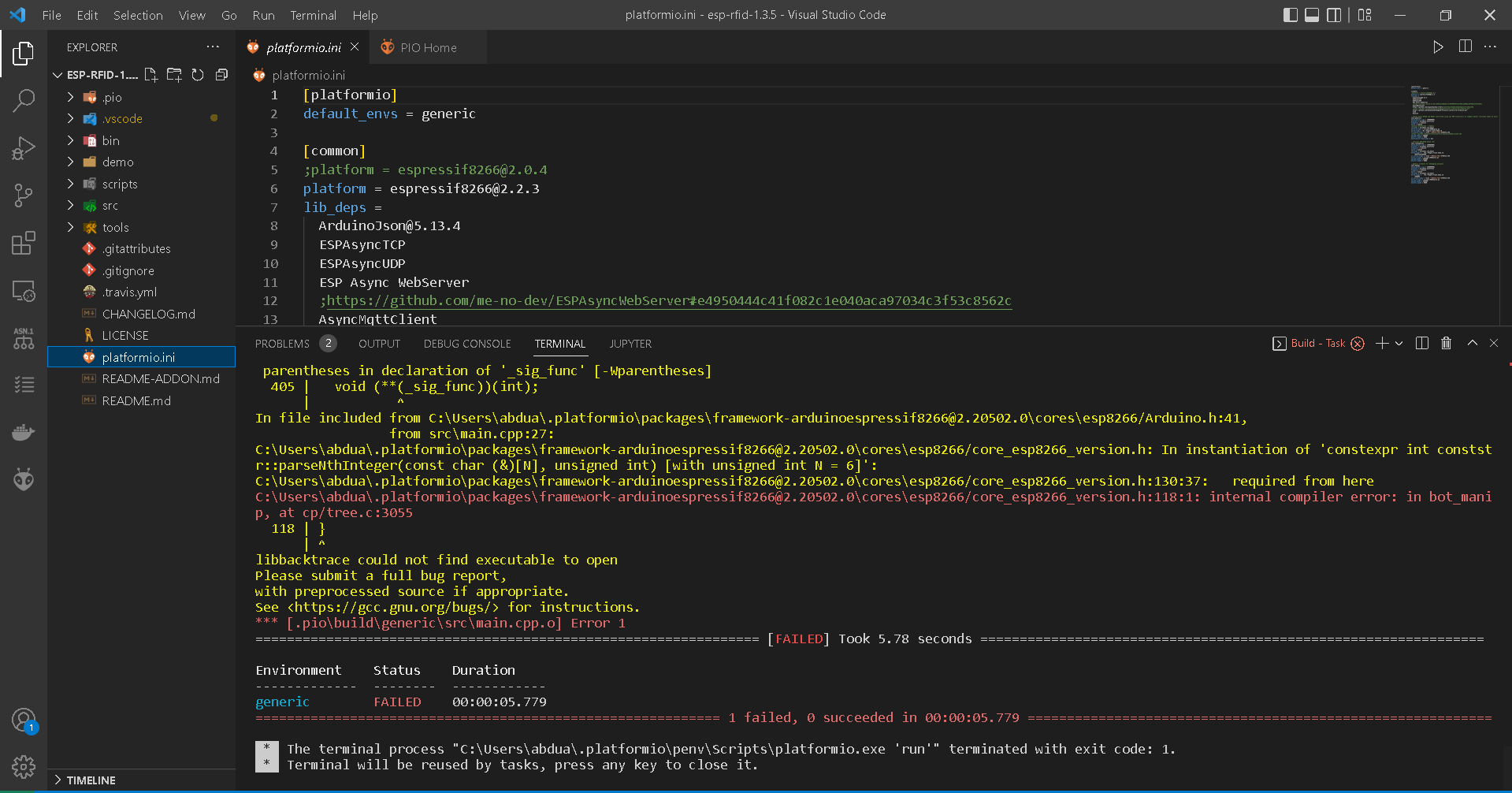Screen dimensions: 1512x793
Task: Toggle primary side bar layout button
Action: (x=1290, y=15)
